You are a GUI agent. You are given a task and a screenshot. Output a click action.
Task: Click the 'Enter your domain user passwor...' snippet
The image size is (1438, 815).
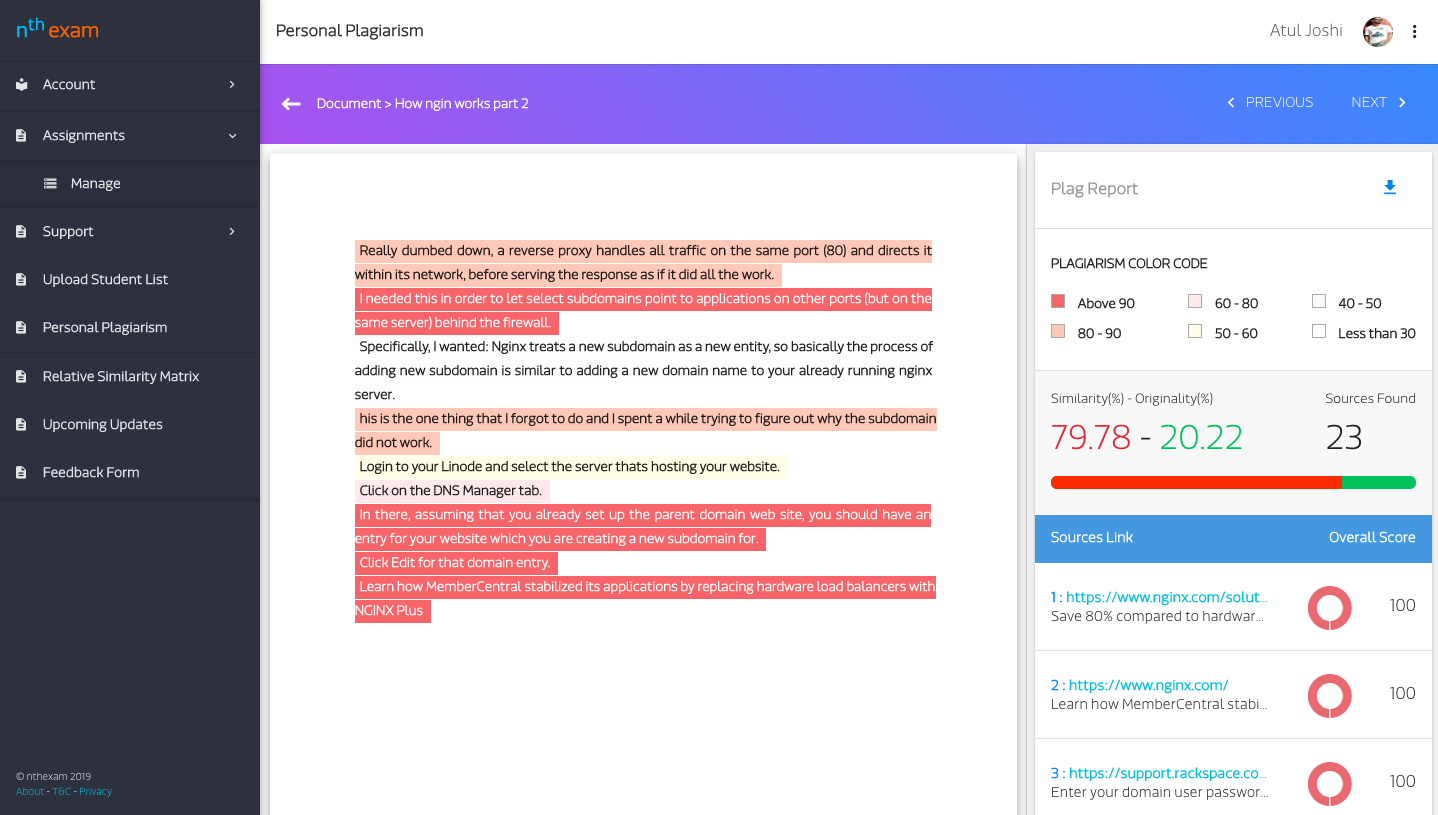(1160, 793)
